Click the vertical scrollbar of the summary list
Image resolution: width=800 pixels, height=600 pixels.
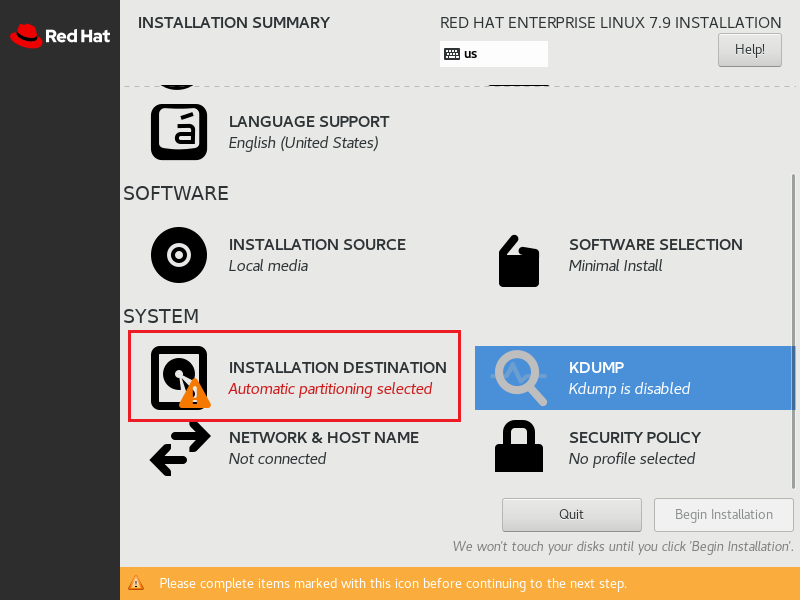793,332
